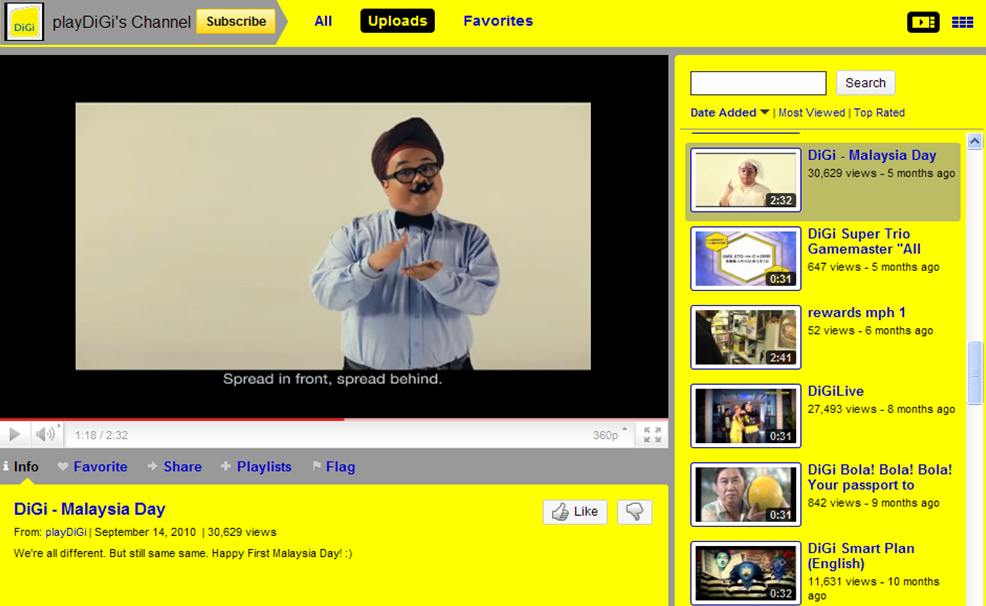Click the playDiGi uploader link under video title
The image size is (986, 606).
[65, 532]
